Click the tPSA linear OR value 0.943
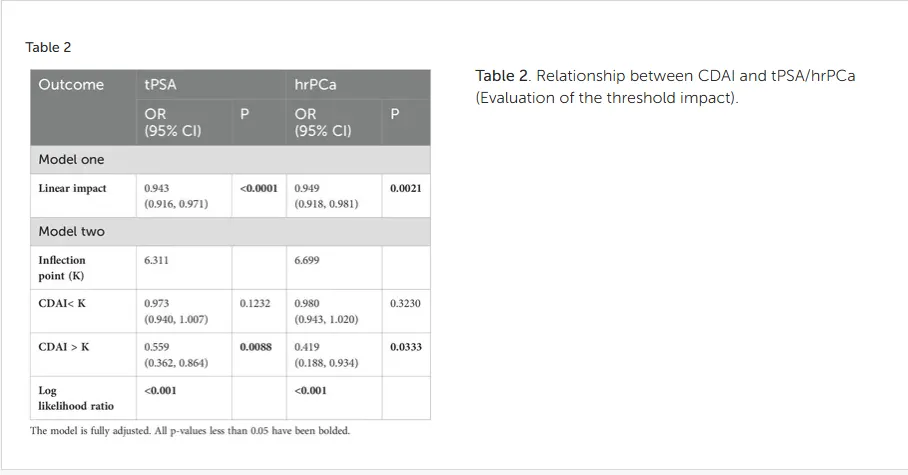Image resolution: width=908 pixels, height=475 pixels. (156, 188)
